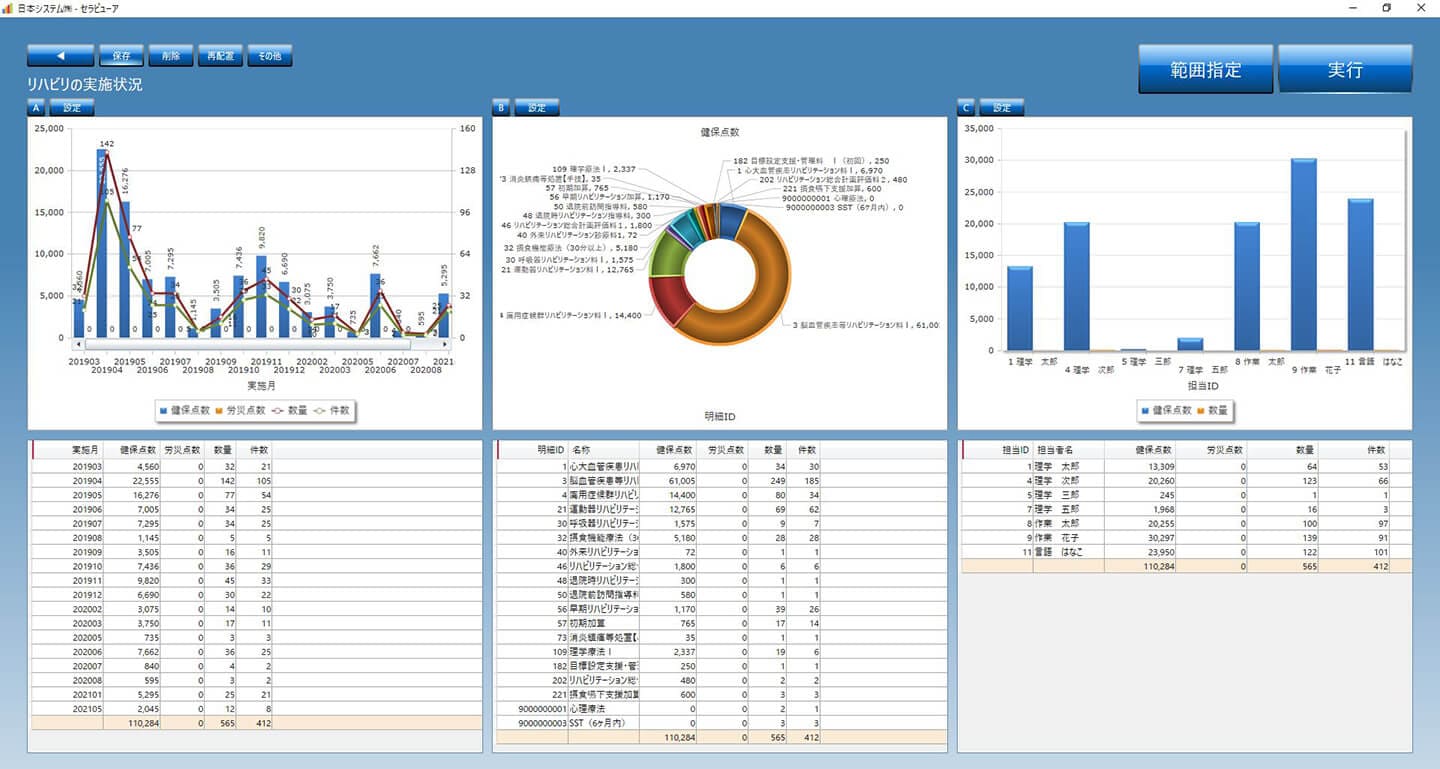Select the panel B label icon

tap(502, 108)
